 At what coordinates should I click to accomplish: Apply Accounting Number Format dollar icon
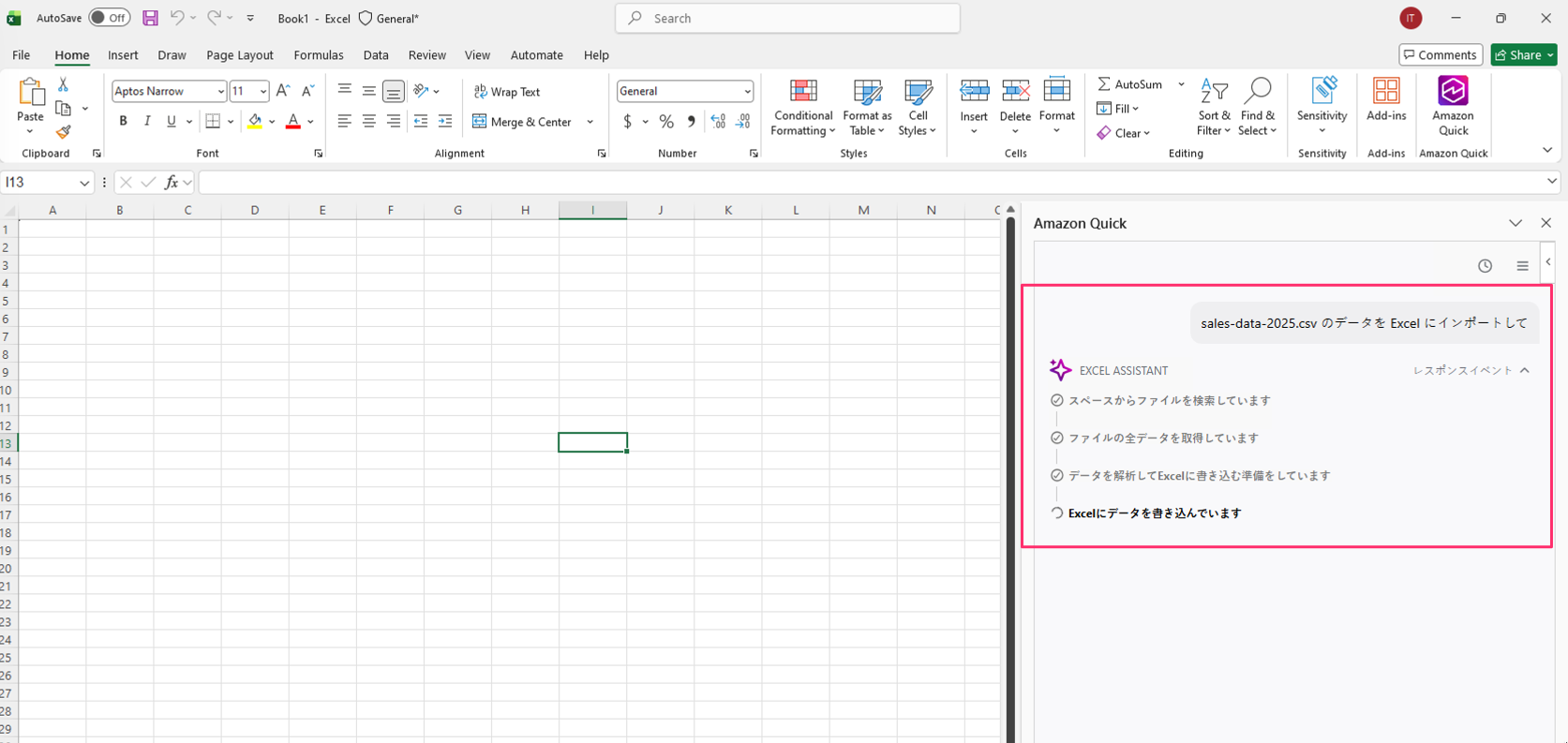click(627, 121)
